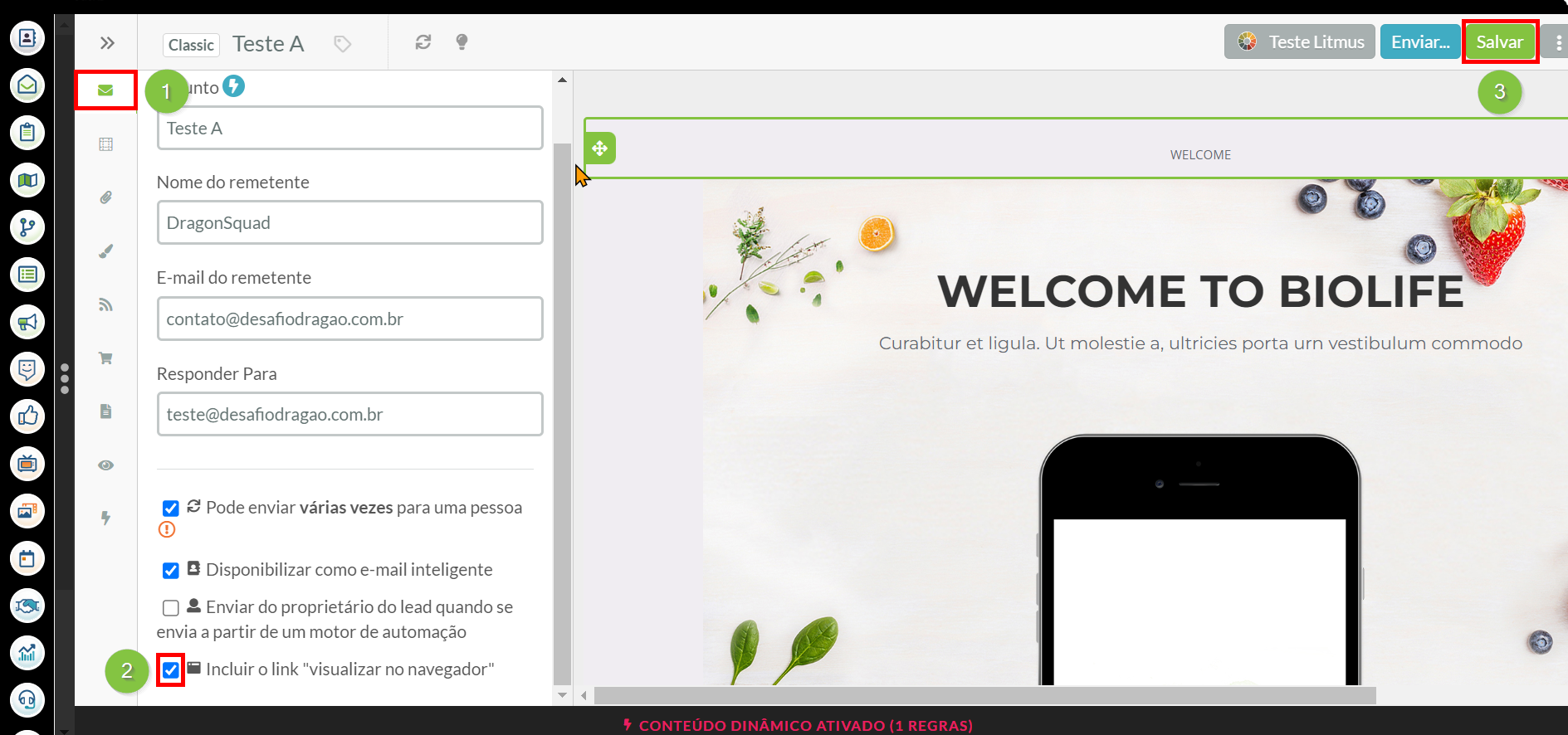Click the subject field containing Teste A

click(x=350, y=129)
